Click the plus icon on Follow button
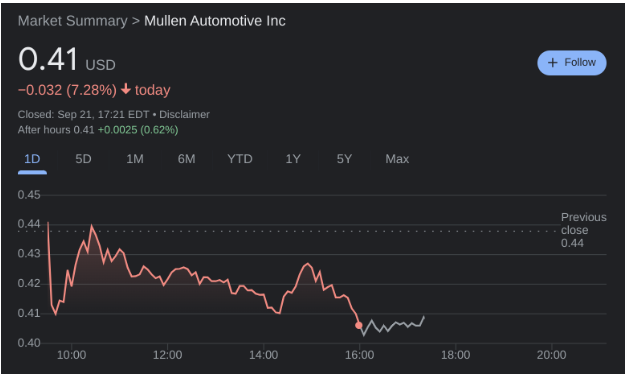 tap(552, 63)
